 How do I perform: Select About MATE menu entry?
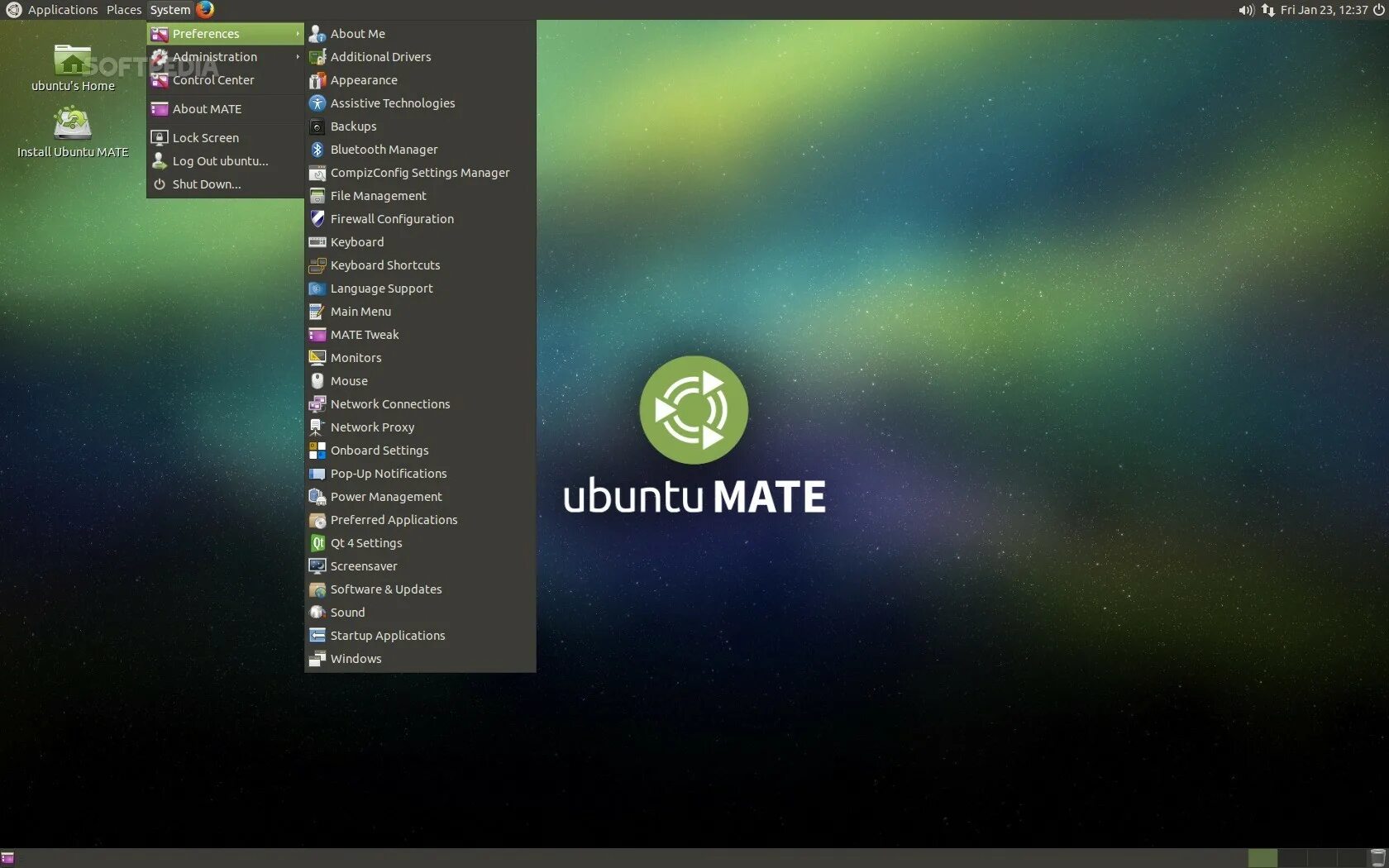pyautogui.click(x=226, y=109)
